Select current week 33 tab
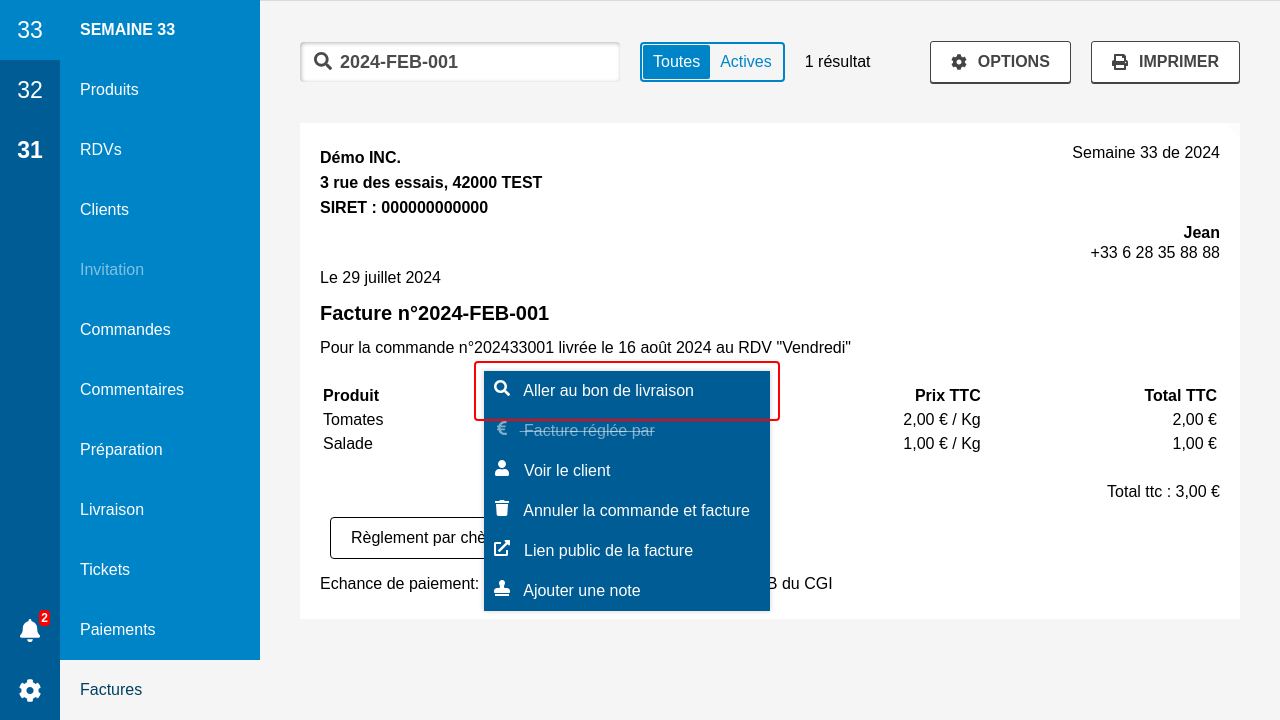Image resolution: width=1280 pixels, height=720 pixels. pos(30,30)
